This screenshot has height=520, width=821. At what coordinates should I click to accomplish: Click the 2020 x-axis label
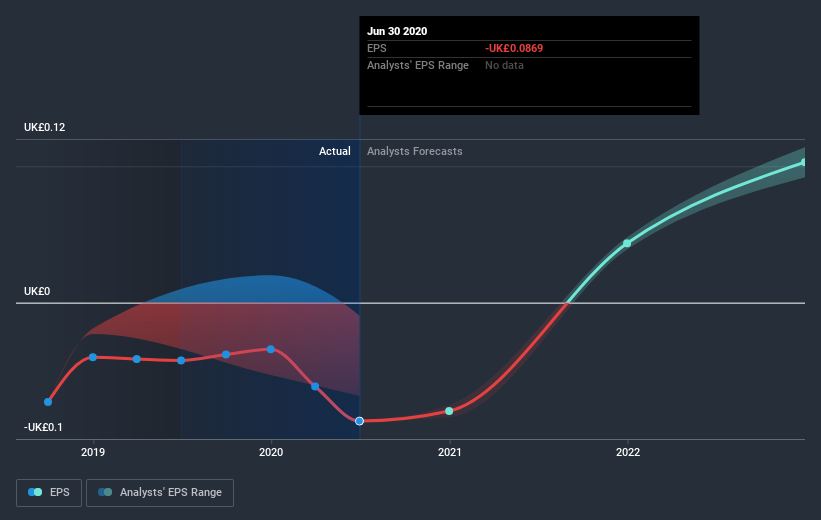271,452
